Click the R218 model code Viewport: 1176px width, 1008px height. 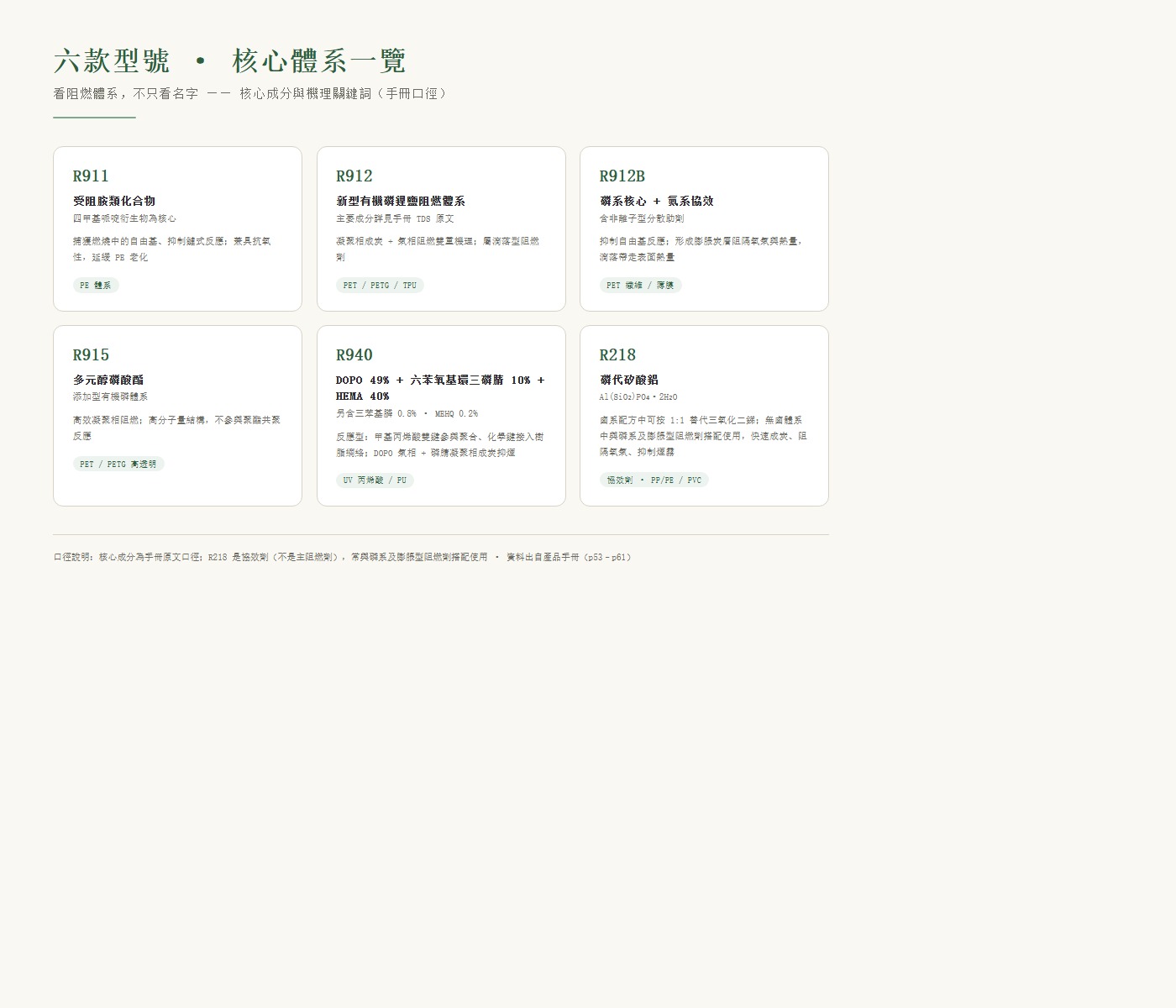pyautogui.click(x=617, y=354)
